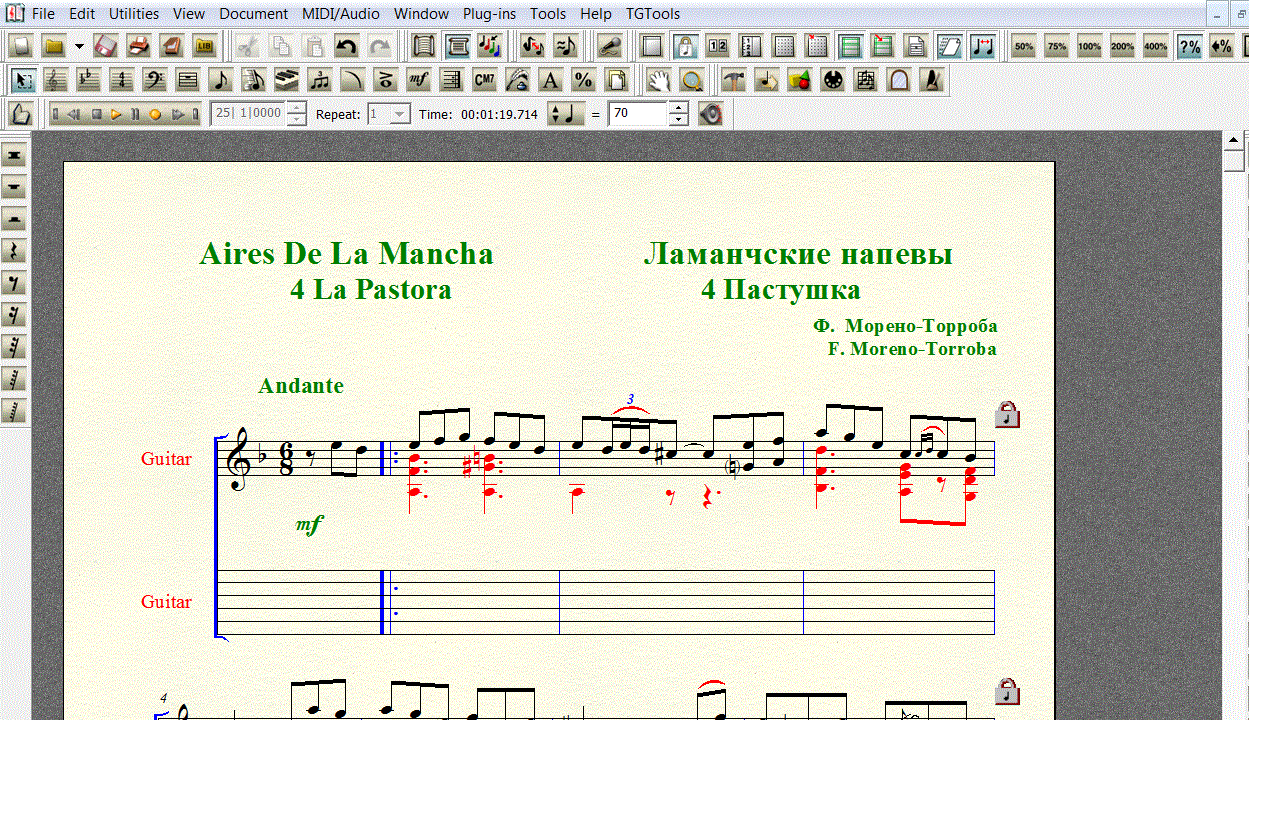Click the lock icon beside the first system

1007,414
